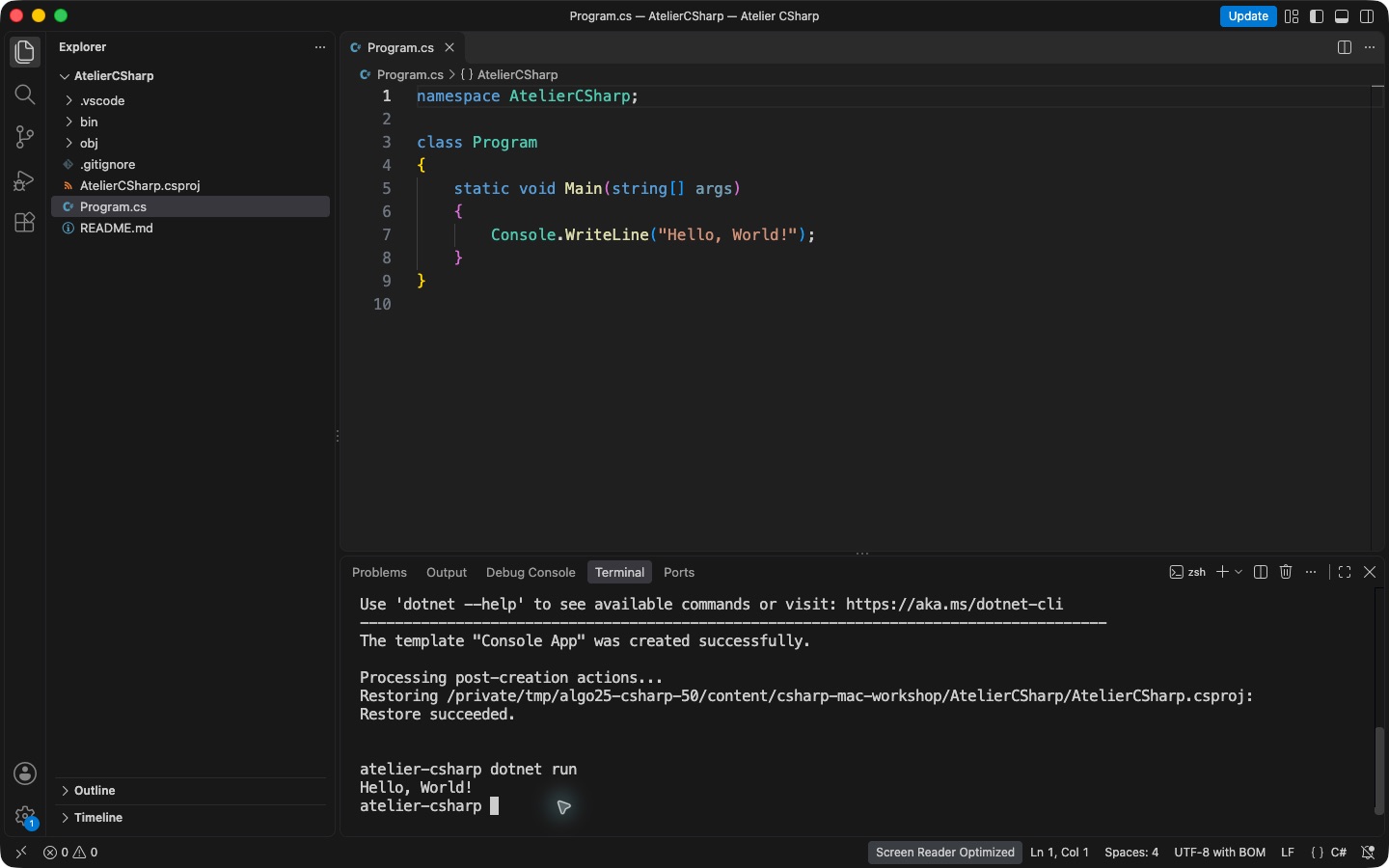The width and height of the screenshot is (1389, 868).
Task: Toggle the bottom Panel visibility
Action: (1342, 16)
